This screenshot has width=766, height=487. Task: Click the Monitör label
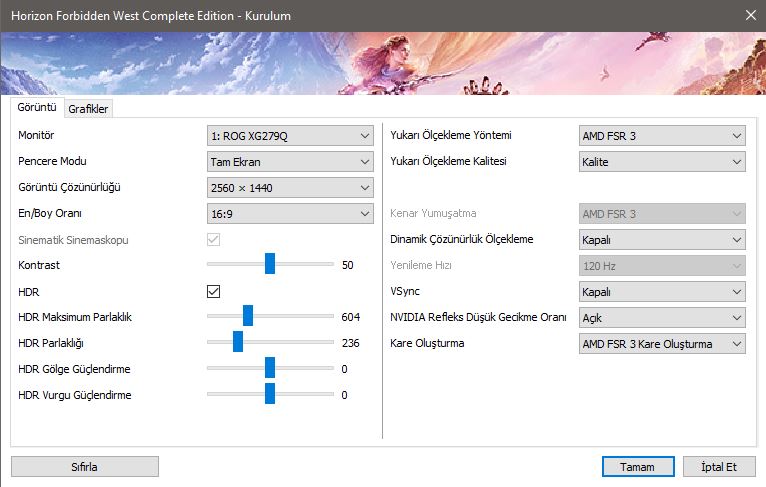(36, 135)
